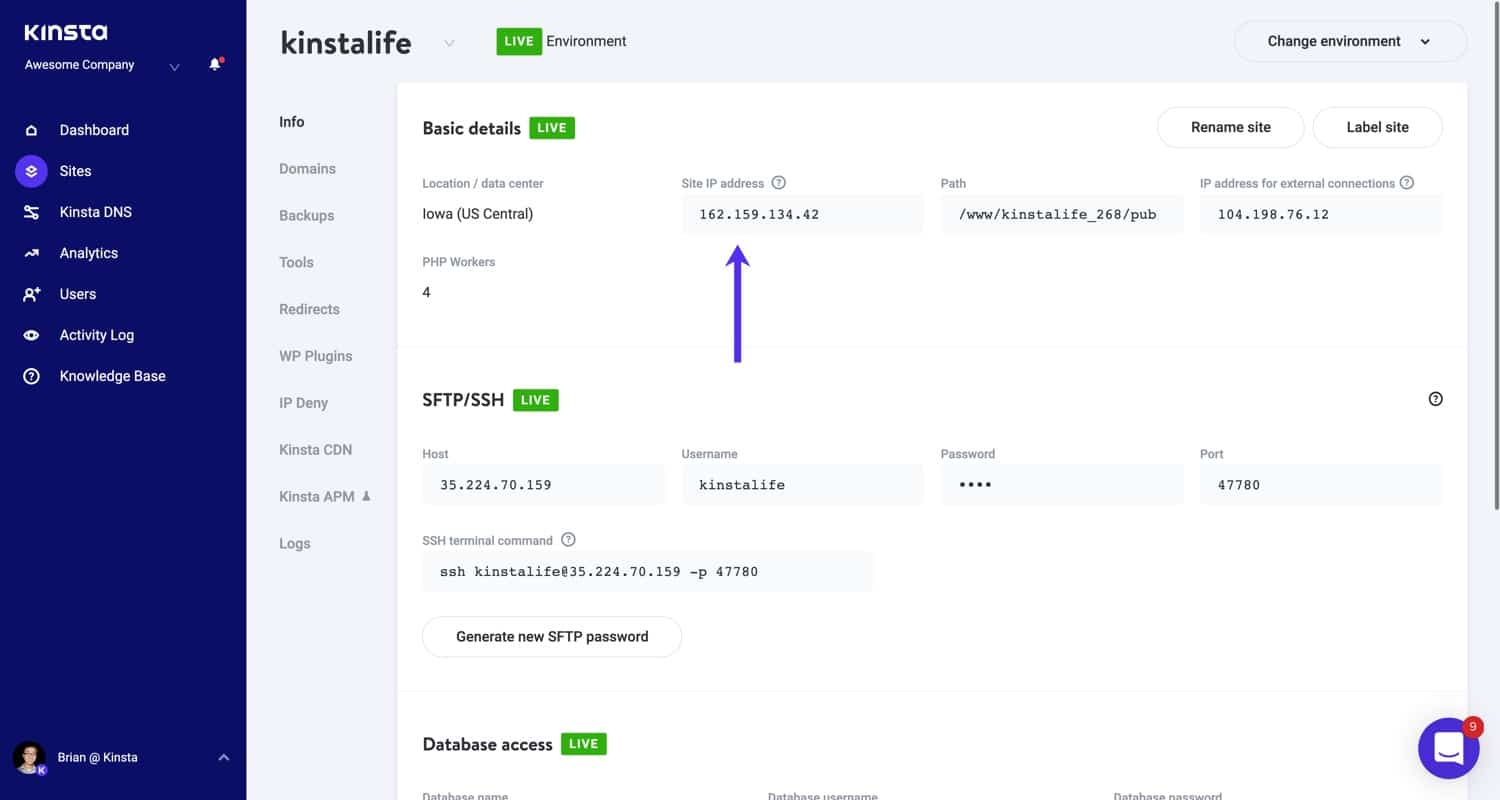Click the Analytics chart icon
The width and height of the screenshot is (1500, 800).
31,253
